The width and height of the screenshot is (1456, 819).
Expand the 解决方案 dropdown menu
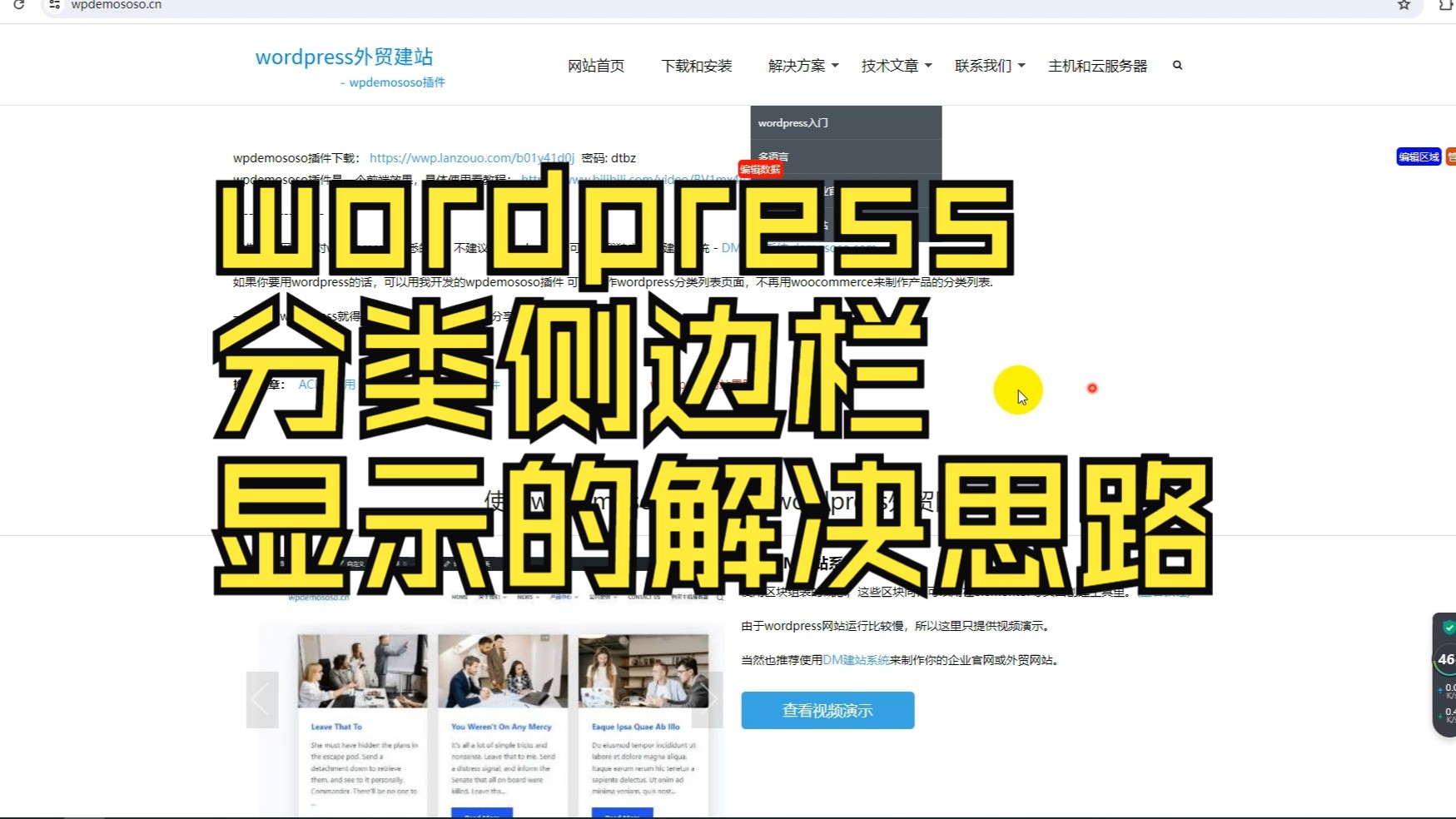pos(803,66)
